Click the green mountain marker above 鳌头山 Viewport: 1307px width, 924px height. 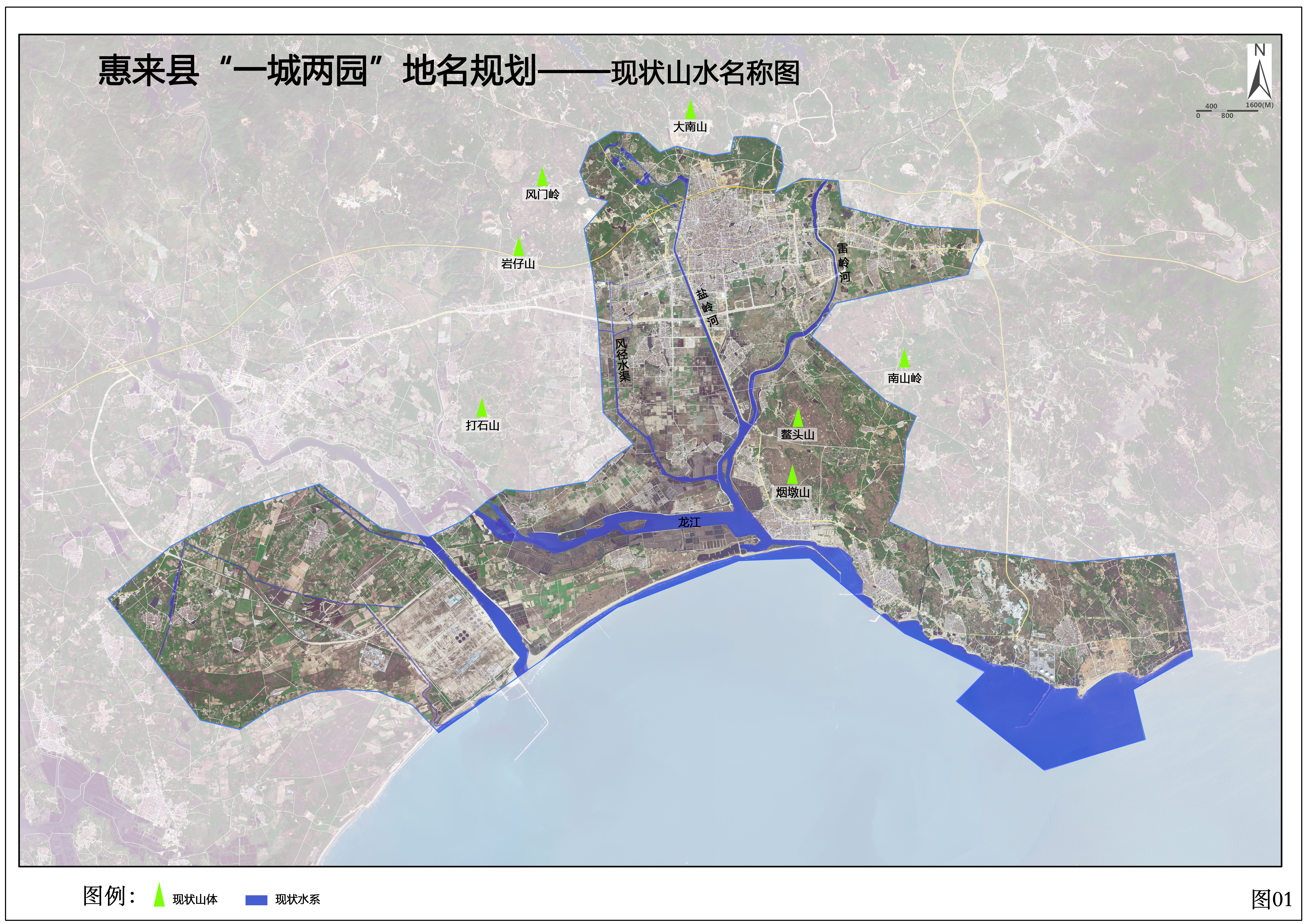point(798,418)
